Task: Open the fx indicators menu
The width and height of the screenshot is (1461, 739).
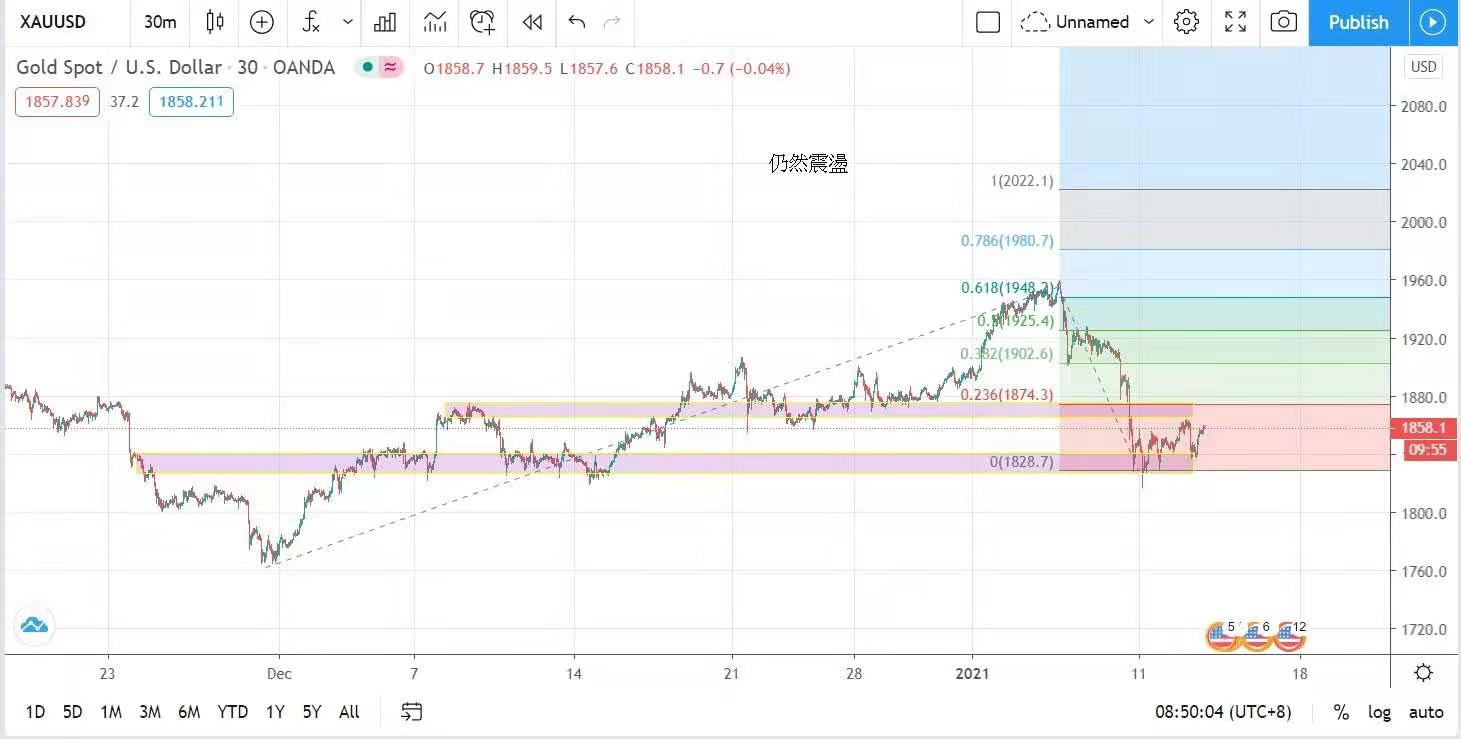Action: pos(312,22)
